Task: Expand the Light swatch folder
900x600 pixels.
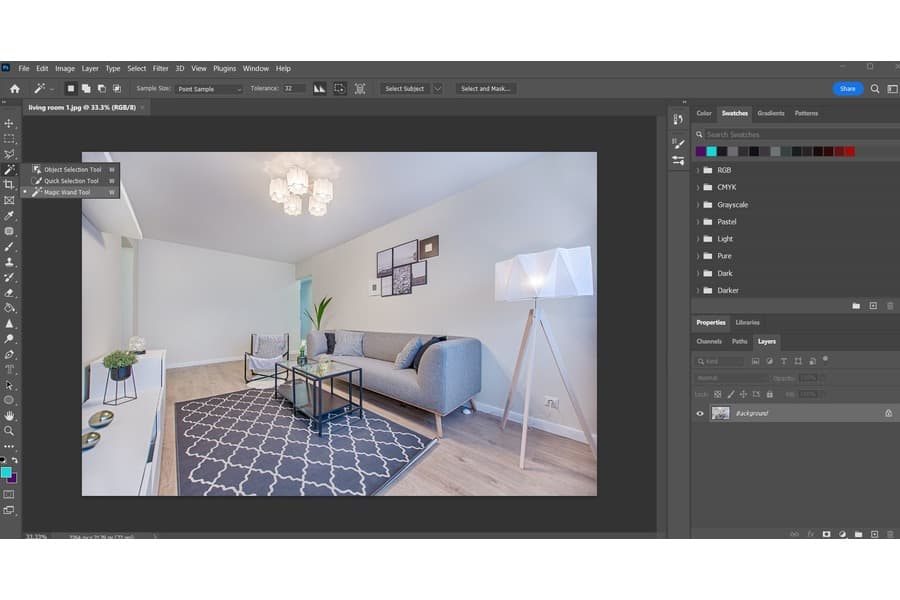Action: [698, 239]
